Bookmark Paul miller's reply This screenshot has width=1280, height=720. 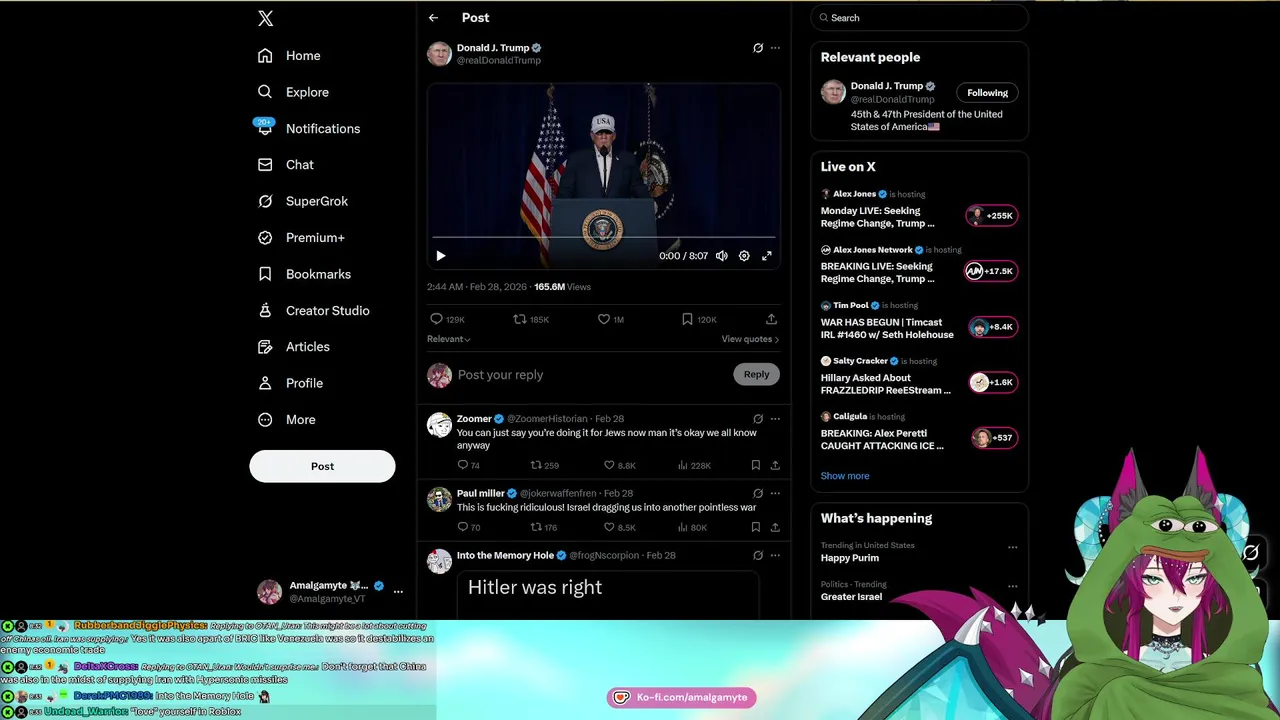tap(756, 527)
